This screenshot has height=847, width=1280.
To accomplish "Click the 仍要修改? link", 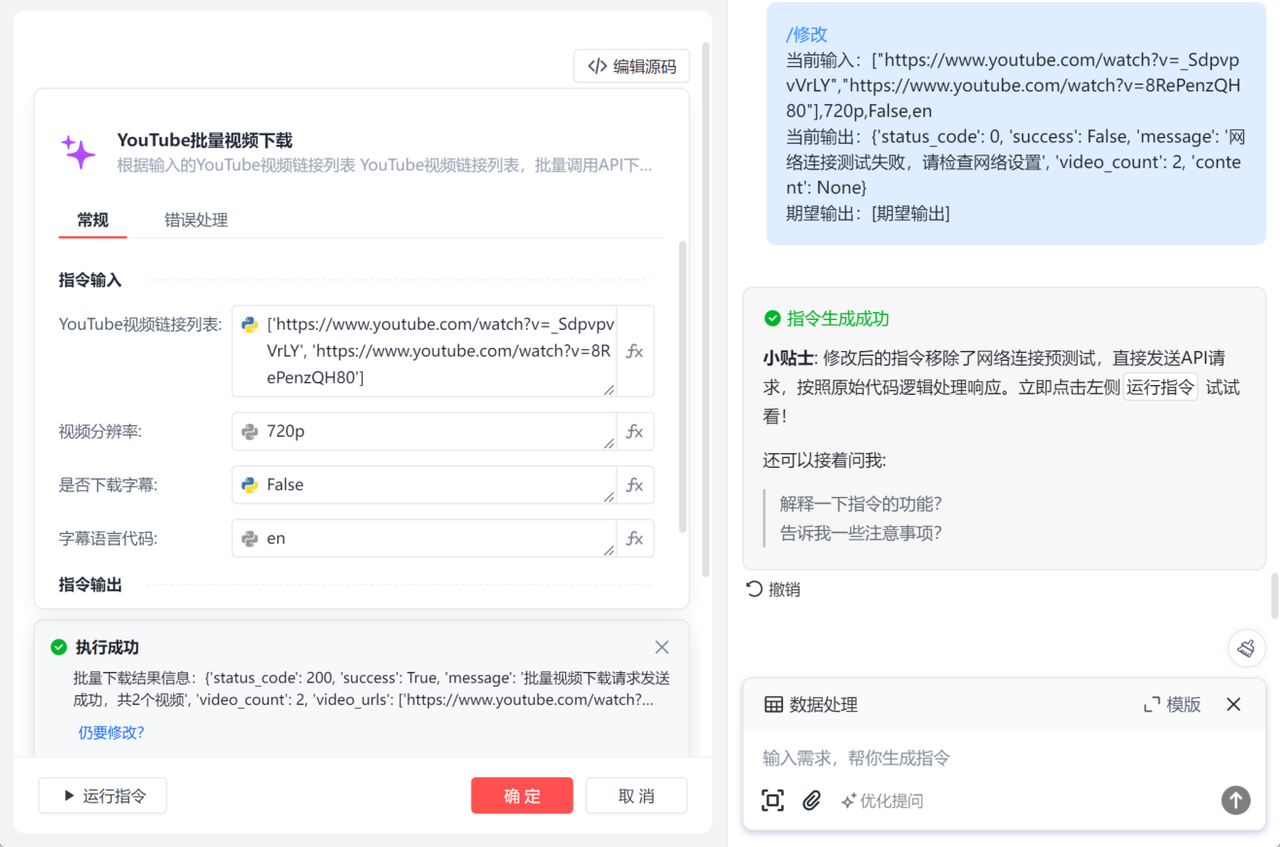I will 111,732.
